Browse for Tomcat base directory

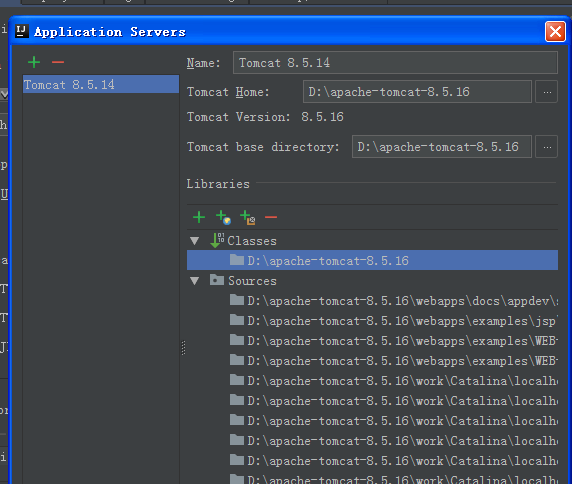click(546, 147)
